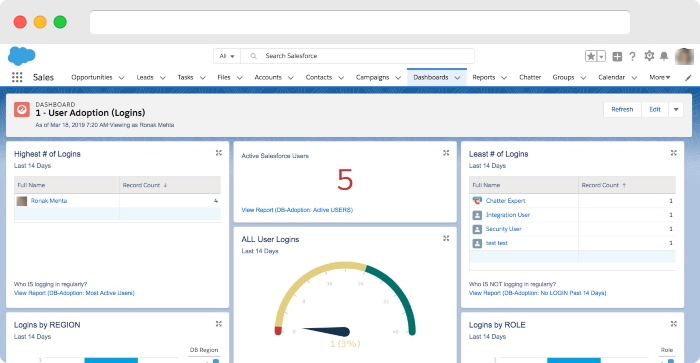
Task: Expand the Opportunities tab chevron
Action: click(x=121, y=78)
